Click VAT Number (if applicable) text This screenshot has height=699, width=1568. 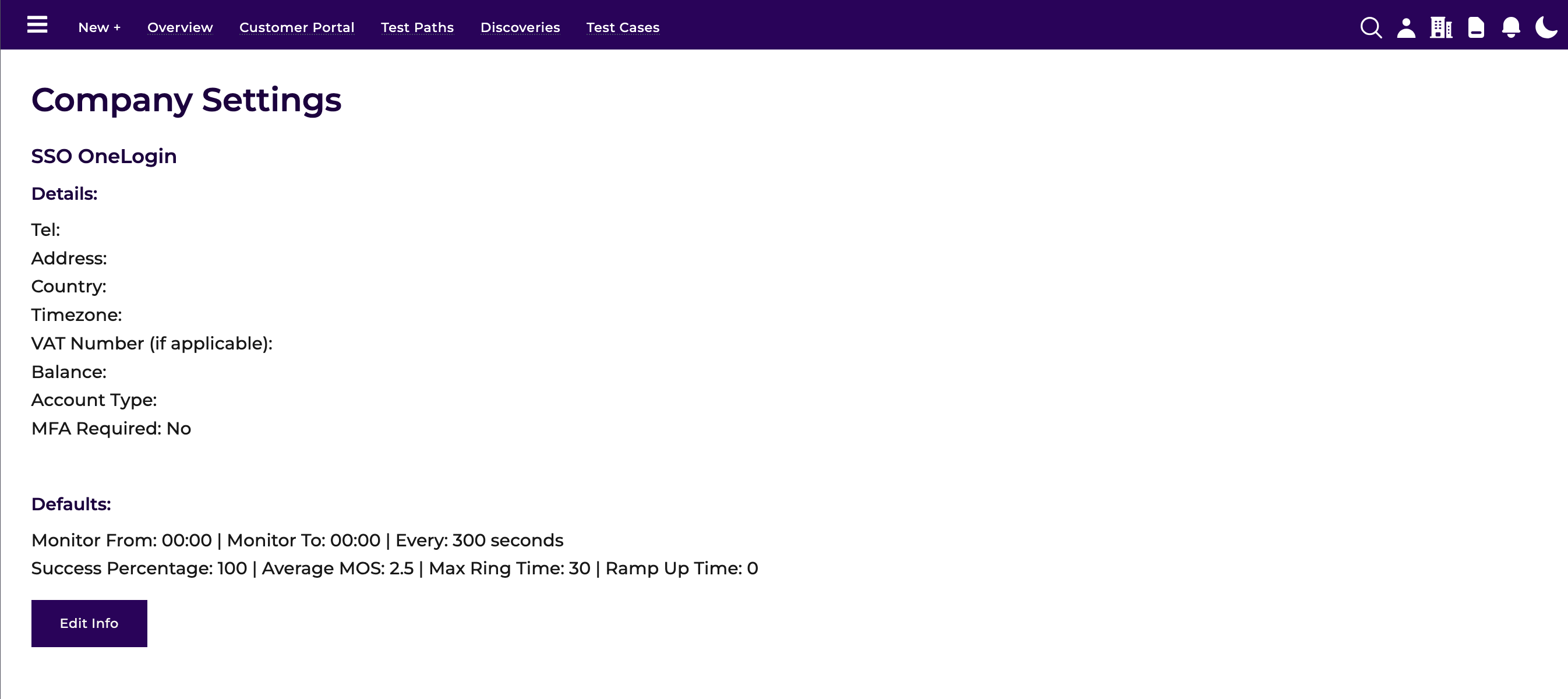tap(151, 344)
